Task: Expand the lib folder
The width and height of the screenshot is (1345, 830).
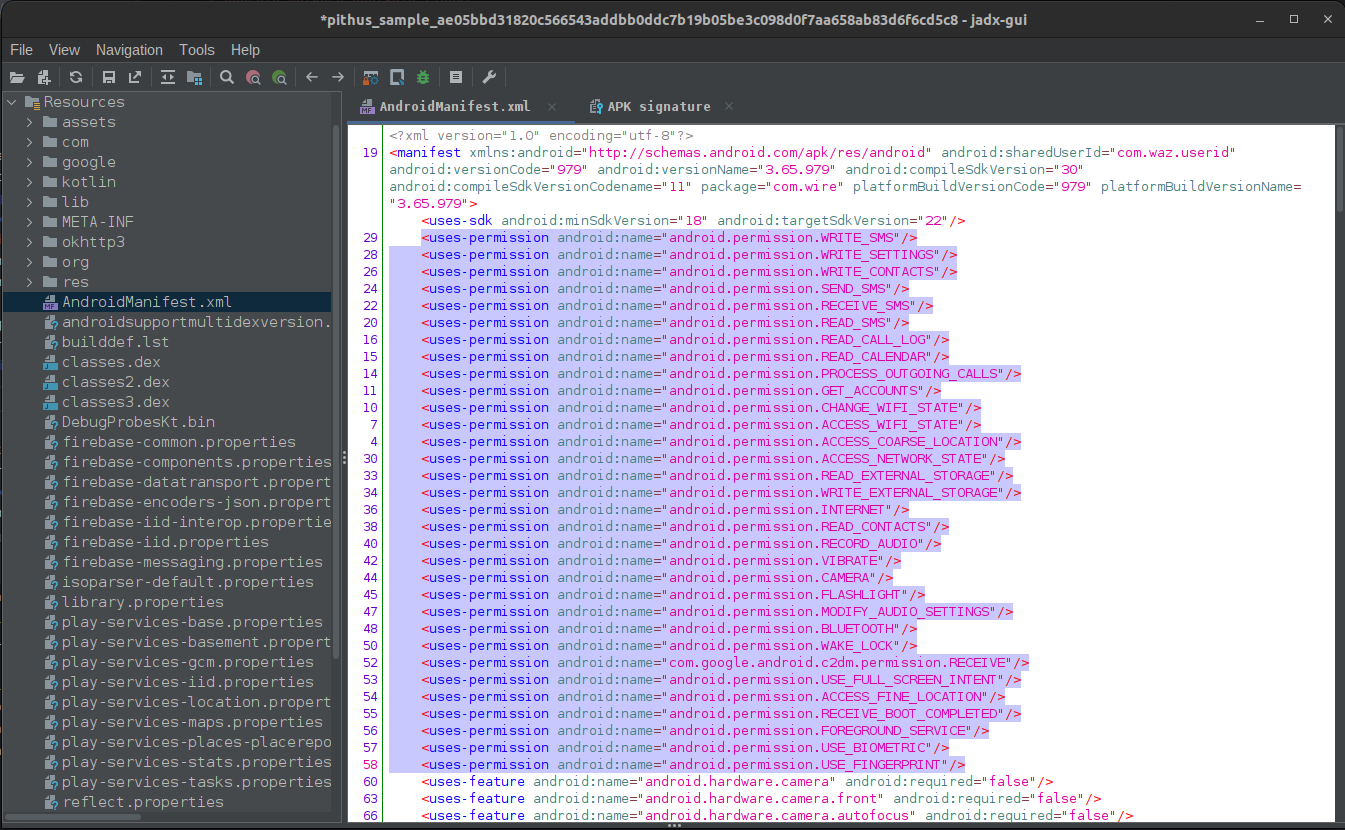Action: pyautogui.click(x=30, y=202)
